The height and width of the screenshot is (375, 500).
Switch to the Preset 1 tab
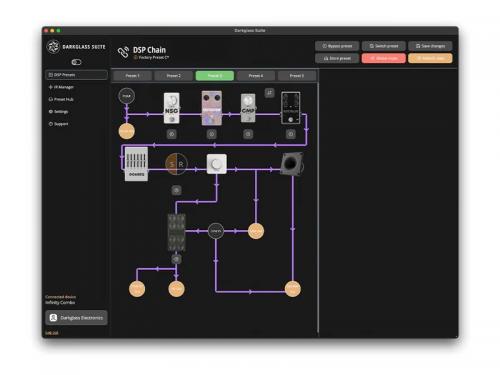pos(132,76)
